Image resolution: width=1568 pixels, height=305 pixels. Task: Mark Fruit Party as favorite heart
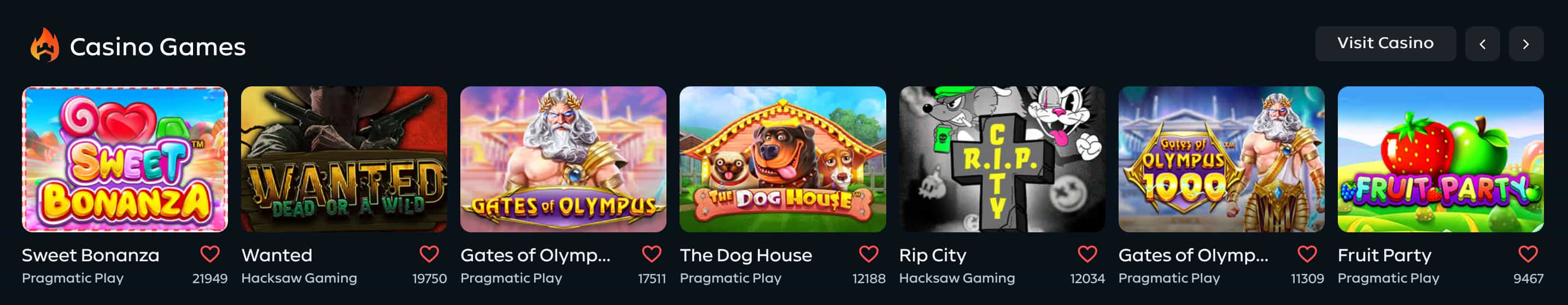tap(1528, 254)
